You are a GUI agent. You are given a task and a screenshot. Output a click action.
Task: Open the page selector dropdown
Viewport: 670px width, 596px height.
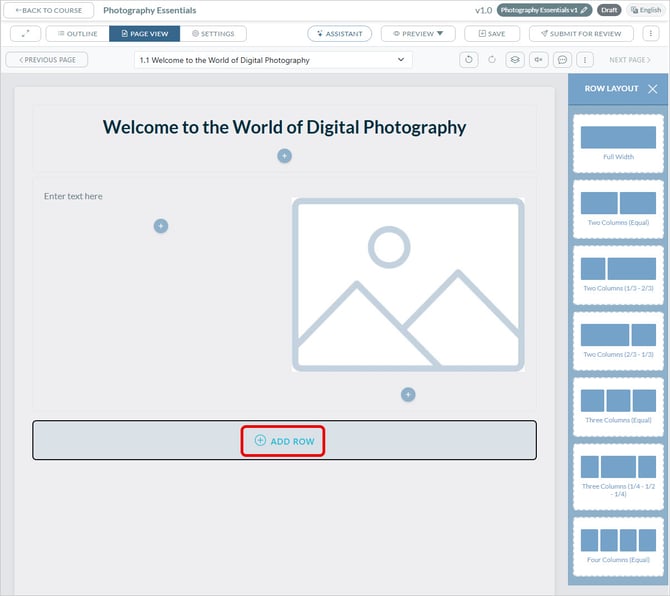coord(273,60)
